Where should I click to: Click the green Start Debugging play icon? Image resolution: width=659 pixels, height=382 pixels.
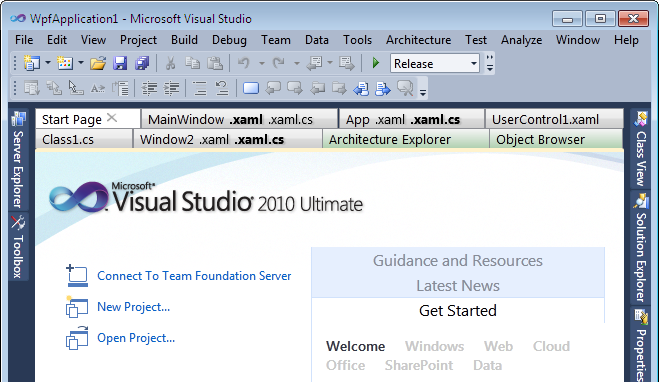coord(376,63)
